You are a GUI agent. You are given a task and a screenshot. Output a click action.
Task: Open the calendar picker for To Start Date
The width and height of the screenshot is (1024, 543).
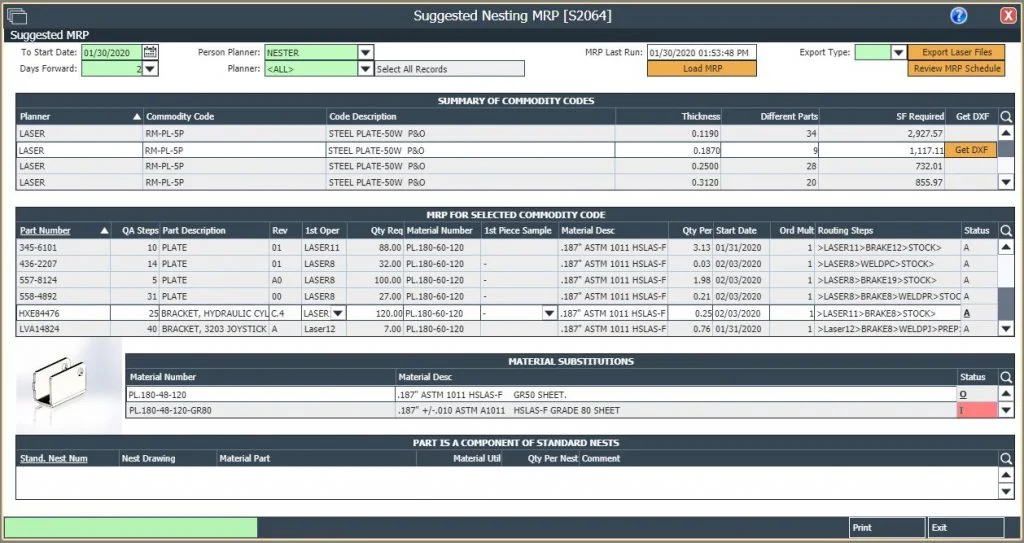(x=150, y=52)
